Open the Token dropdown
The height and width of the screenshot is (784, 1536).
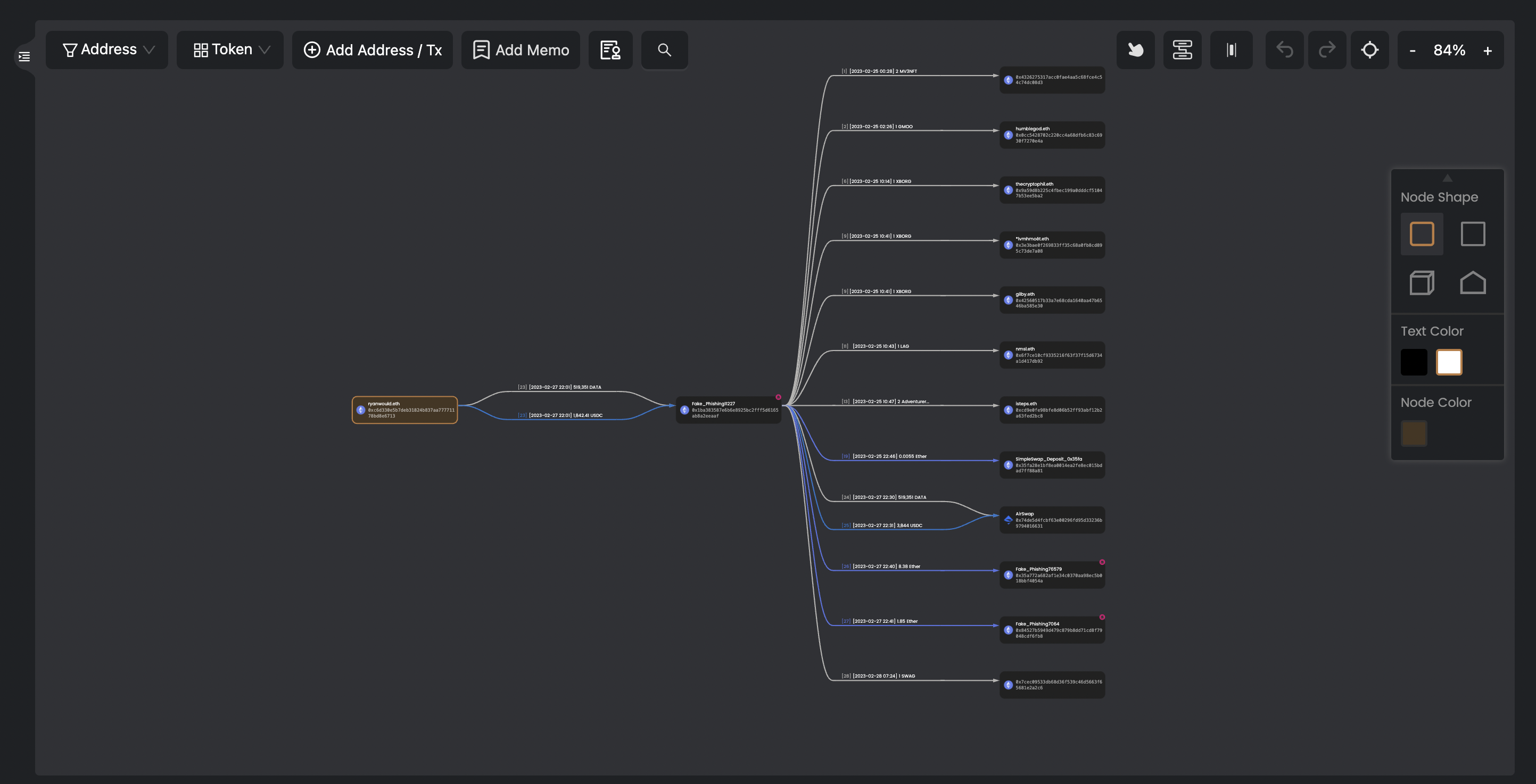(x=230, y=50)
